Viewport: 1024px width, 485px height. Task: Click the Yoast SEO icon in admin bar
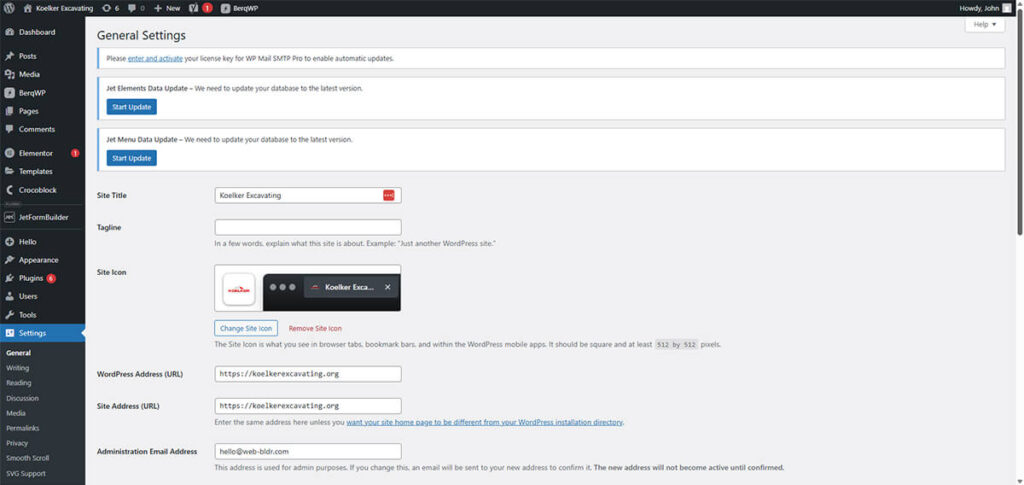pos(195,8)
